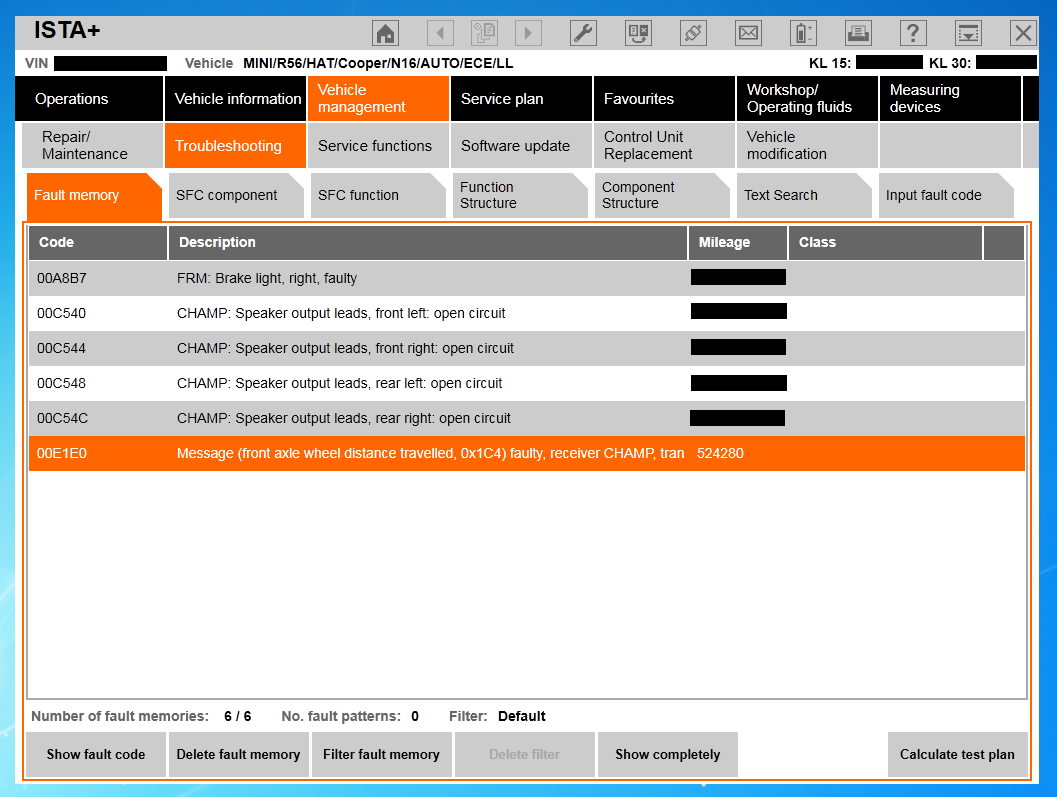Click the connection plug icon
The image size is (1057, 797).
click(693, 33)
